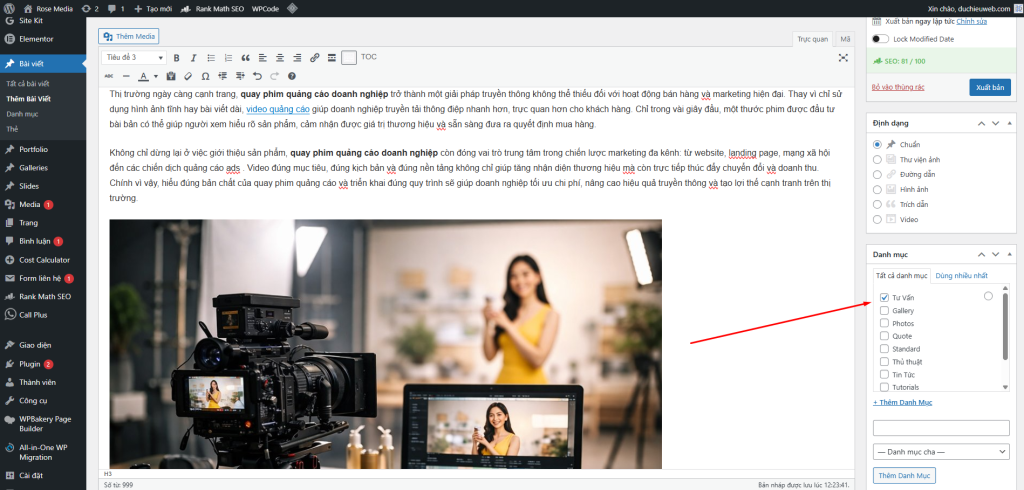This screenshot has width=1024, height=490.
Task: Select the Video post format
Action: [877, 220]
